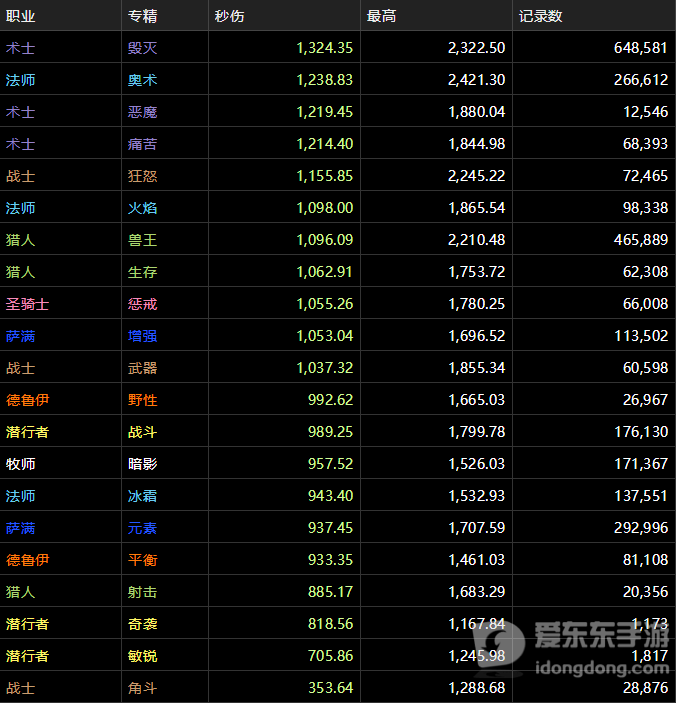This screenshot has width=676, height=703.
Task: Sort the table by 职业 column header
Action: [20, 16]
